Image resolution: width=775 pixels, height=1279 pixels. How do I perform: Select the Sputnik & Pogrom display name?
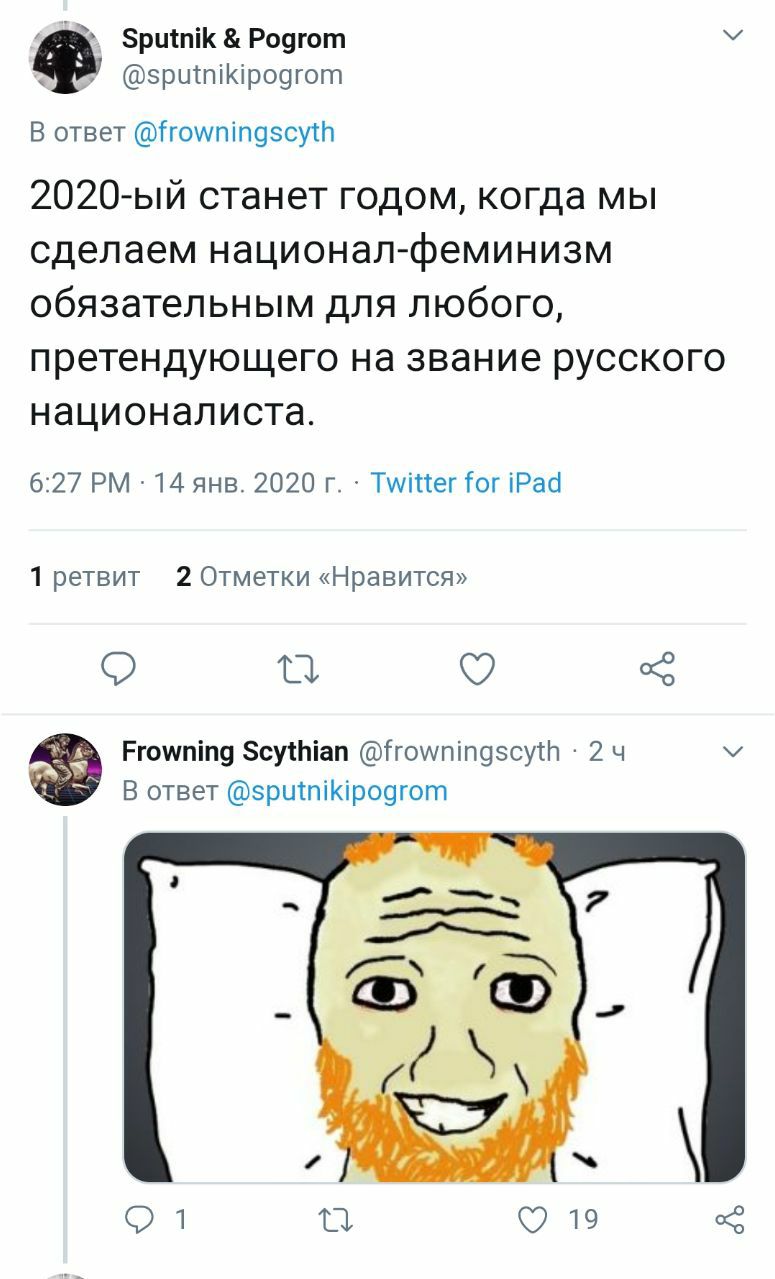click(234, 39)
